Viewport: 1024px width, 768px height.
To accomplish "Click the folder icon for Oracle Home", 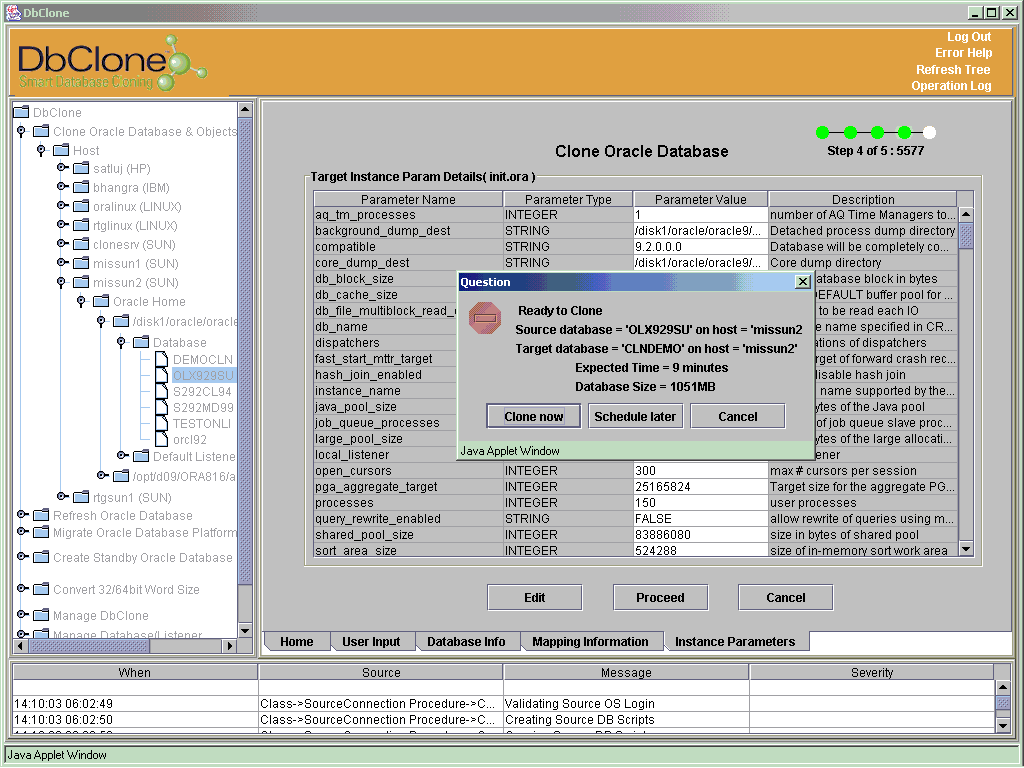I will point(101,301).
